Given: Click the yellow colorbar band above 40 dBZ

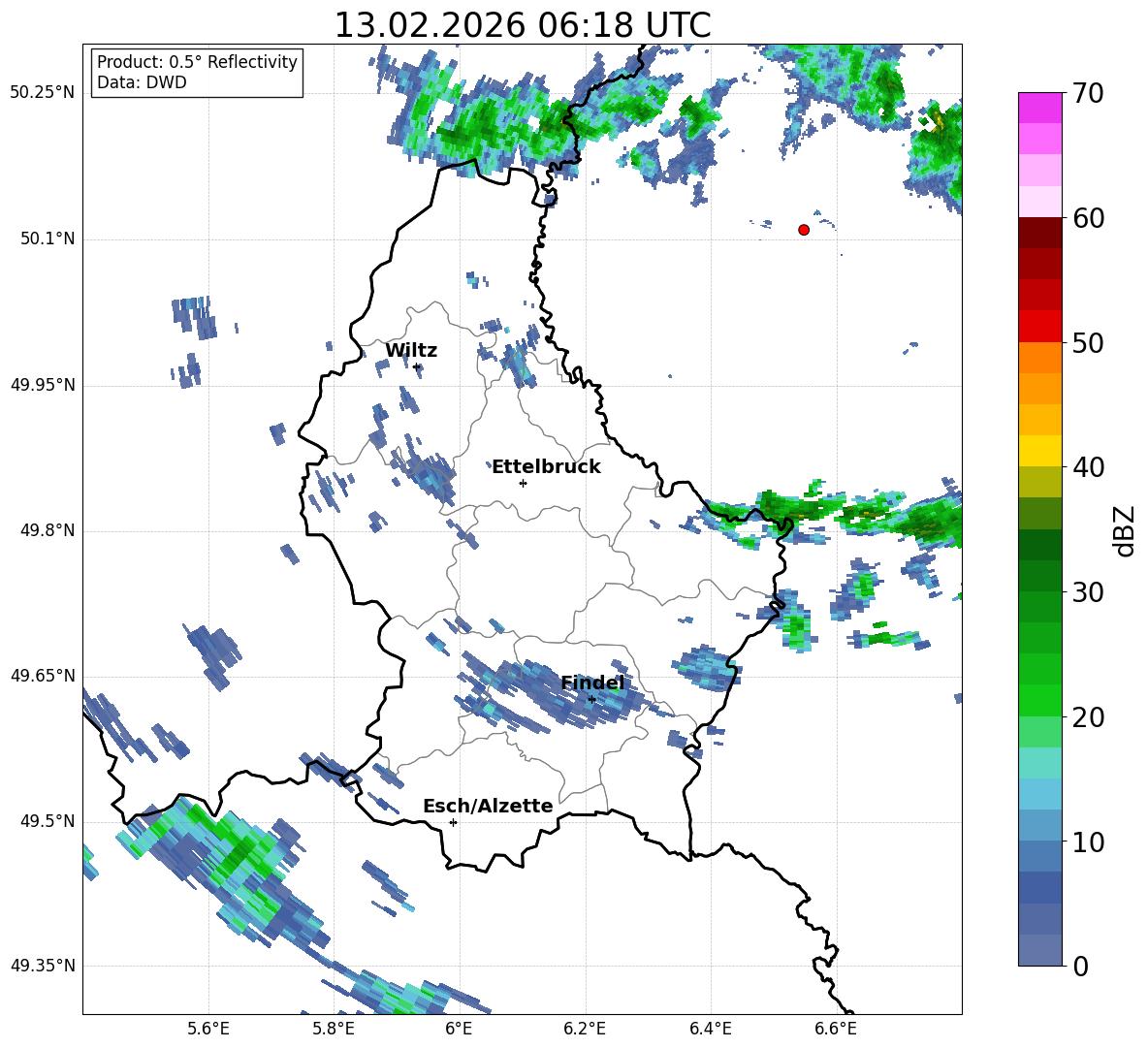Looking at the screenshot, I should (x=1039, y=451).
